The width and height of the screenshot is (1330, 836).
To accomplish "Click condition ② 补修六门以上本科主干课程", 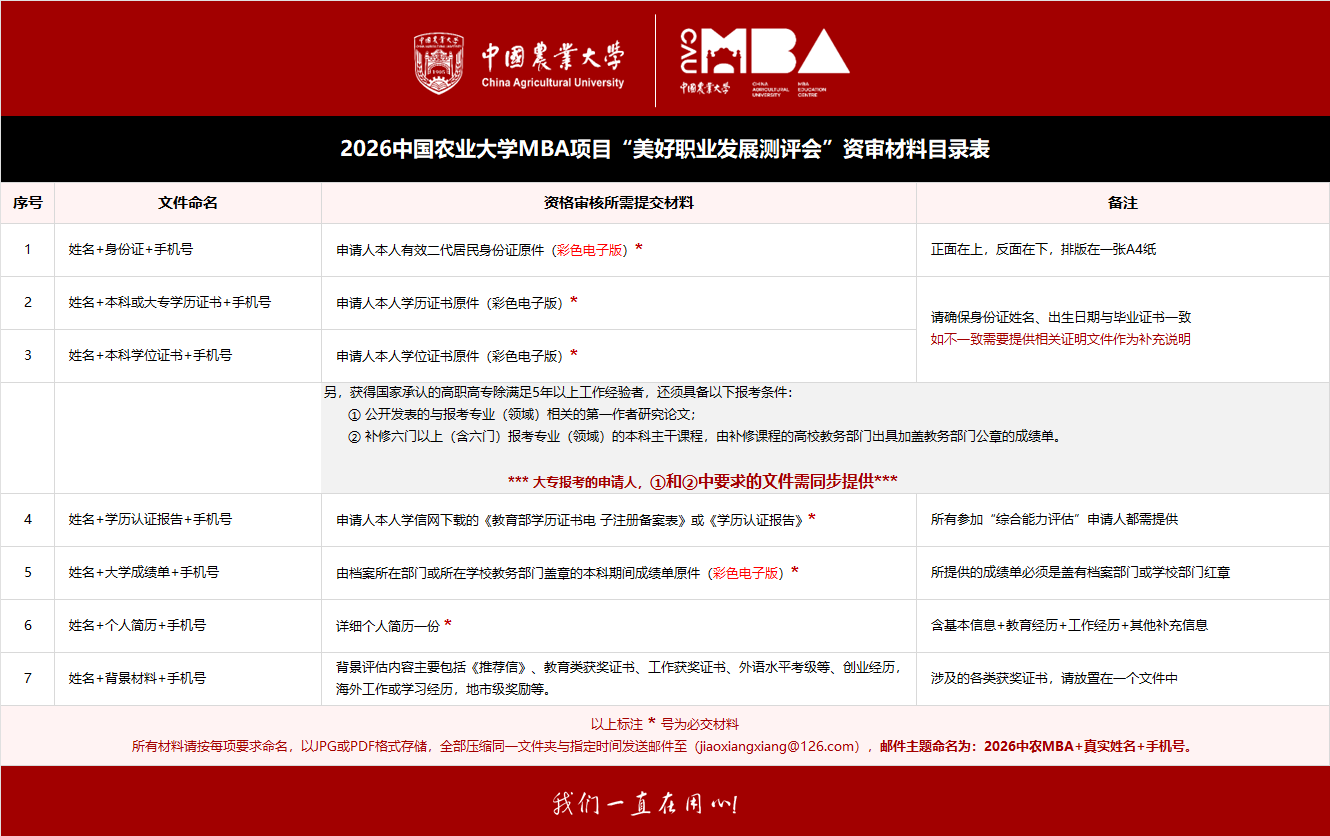I will 703,436.
